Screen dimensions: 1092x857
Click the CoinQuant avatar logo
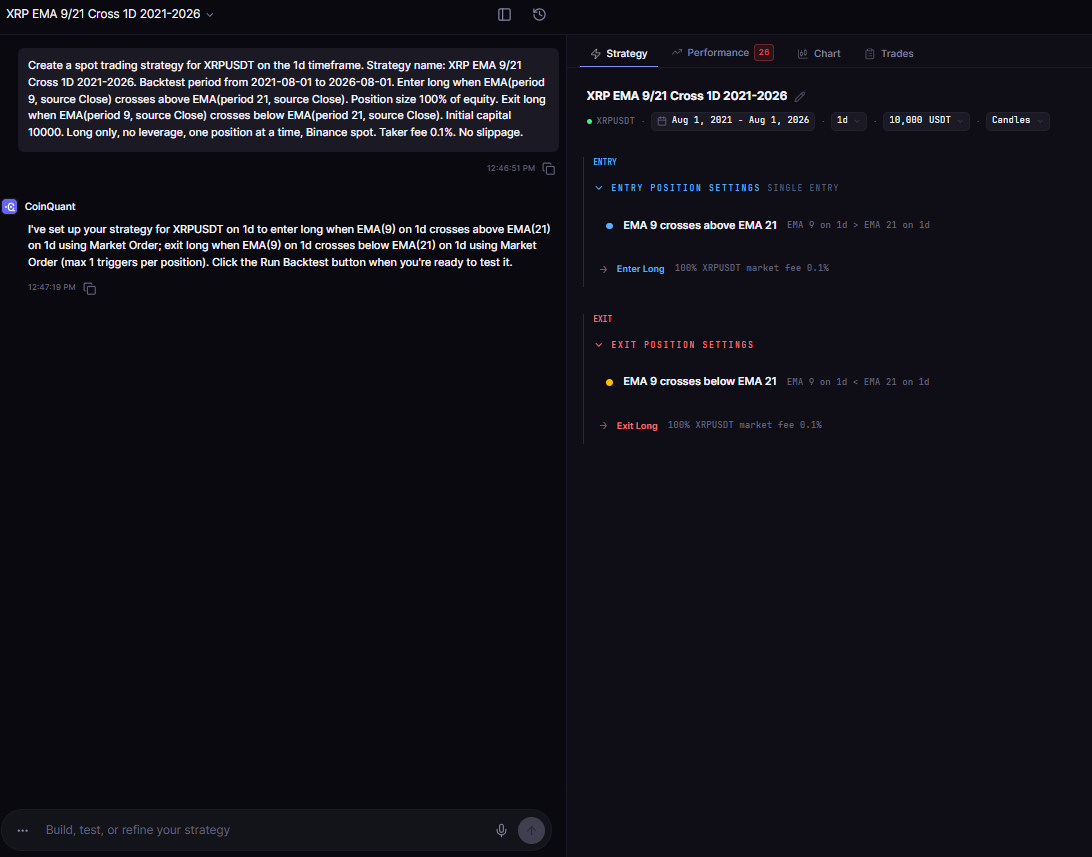[10, 207]
